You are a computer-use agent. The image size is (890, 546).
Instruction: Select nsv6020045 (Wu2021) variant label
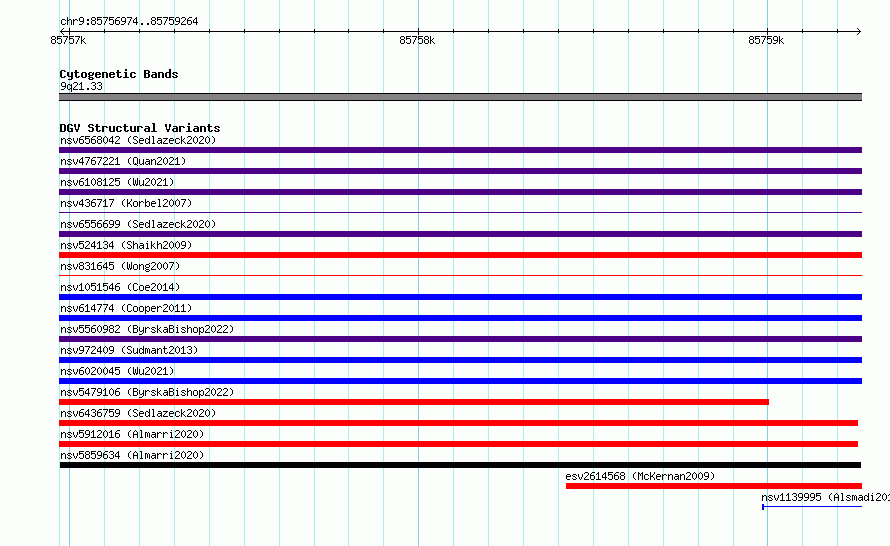pyautogui.click(x=117, y=371)
